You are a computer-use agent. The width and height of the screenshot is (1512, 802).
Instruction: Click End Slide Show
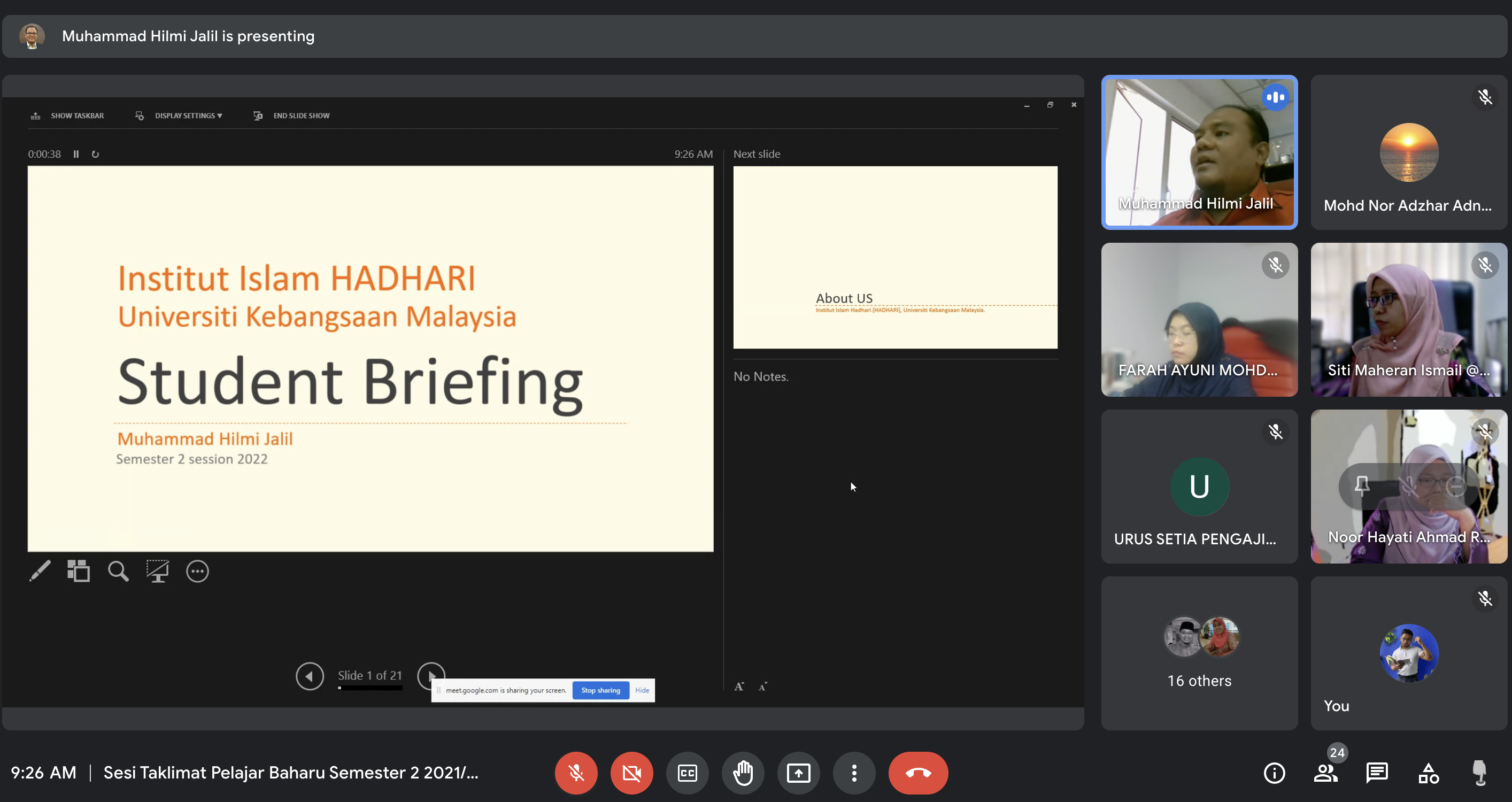tap(300, 115)
